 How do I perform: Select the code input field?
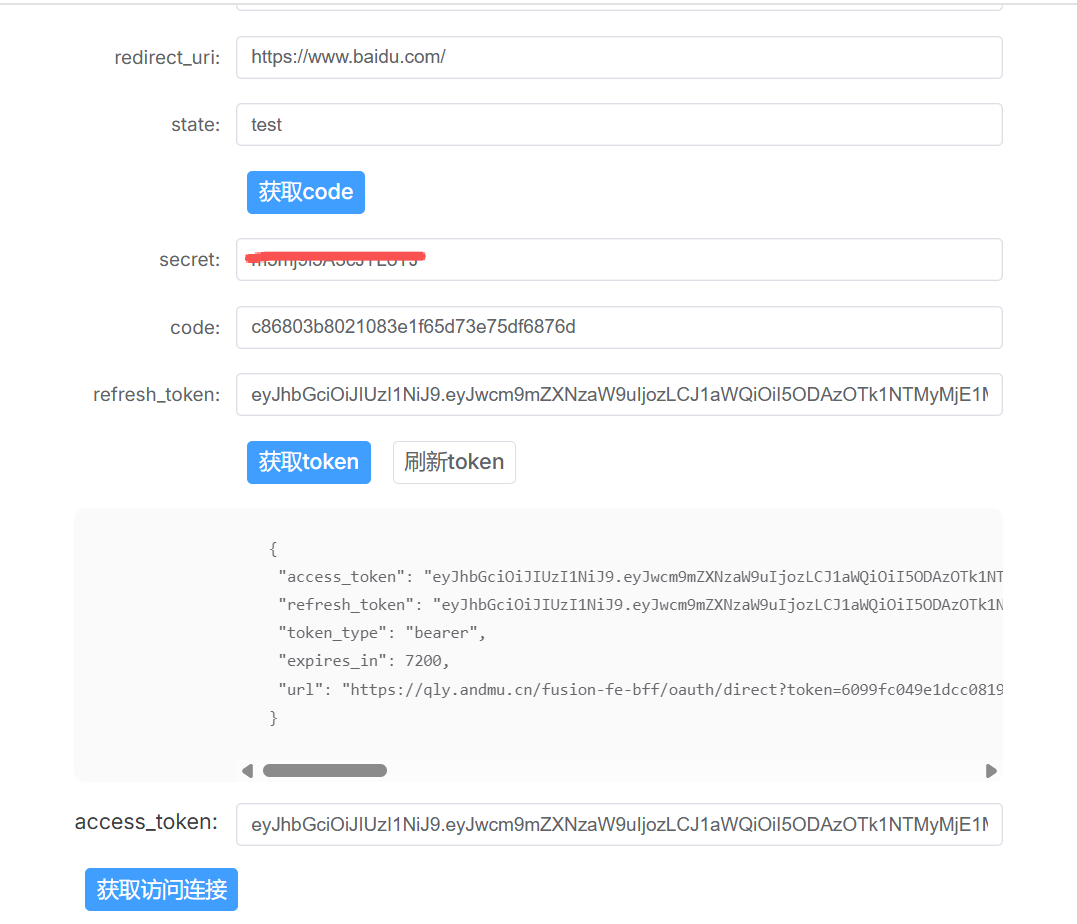[x=618, y=328]
